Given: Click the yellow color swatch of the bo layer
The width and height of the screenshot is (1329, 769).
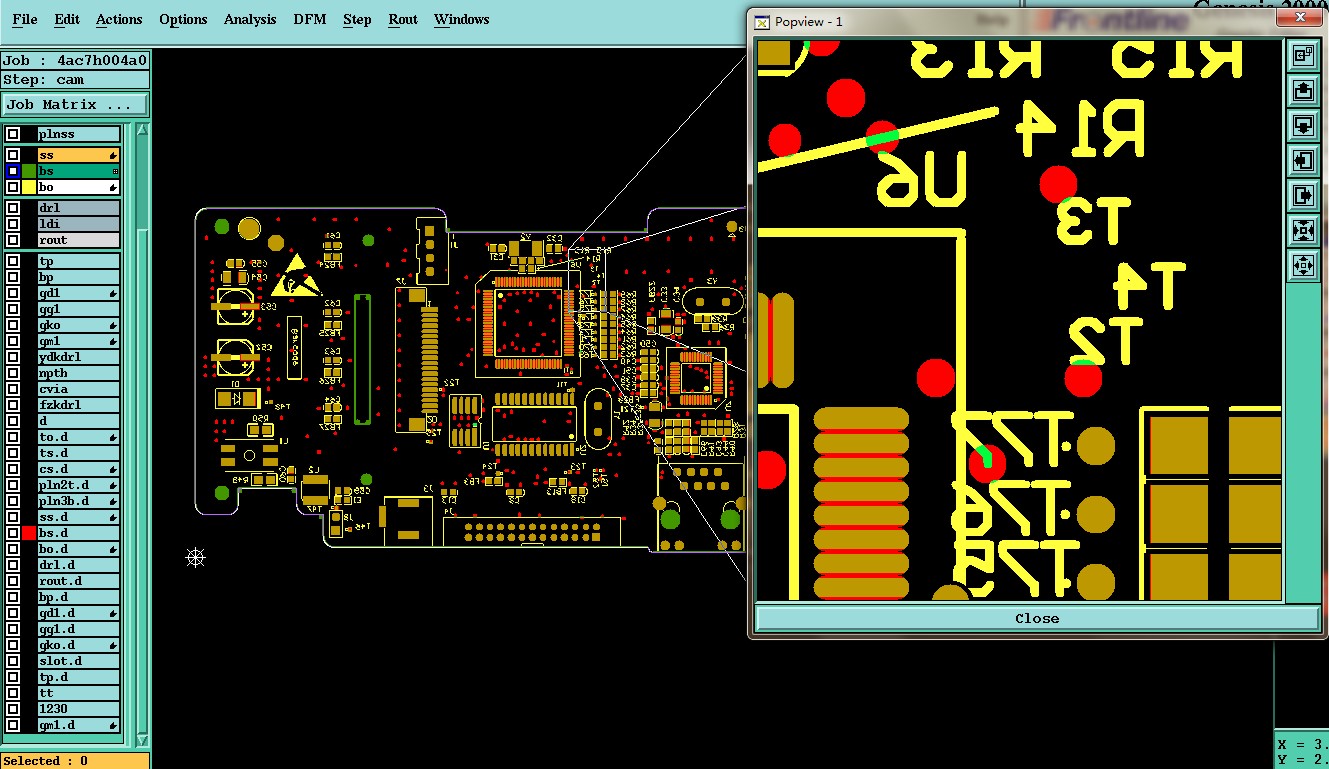Looking at the screenshot, I should click(29, 188).
